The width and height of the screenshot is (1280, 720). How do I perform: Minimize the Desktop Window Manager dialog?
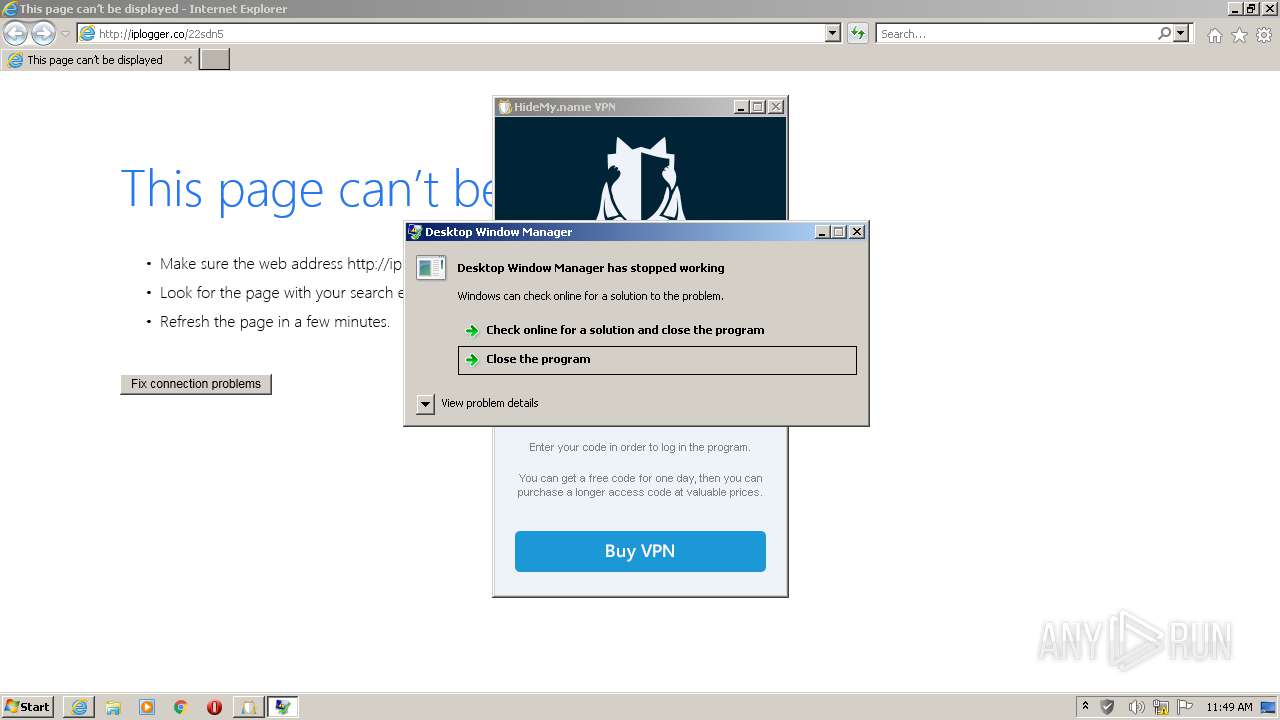tap(822, 232)
